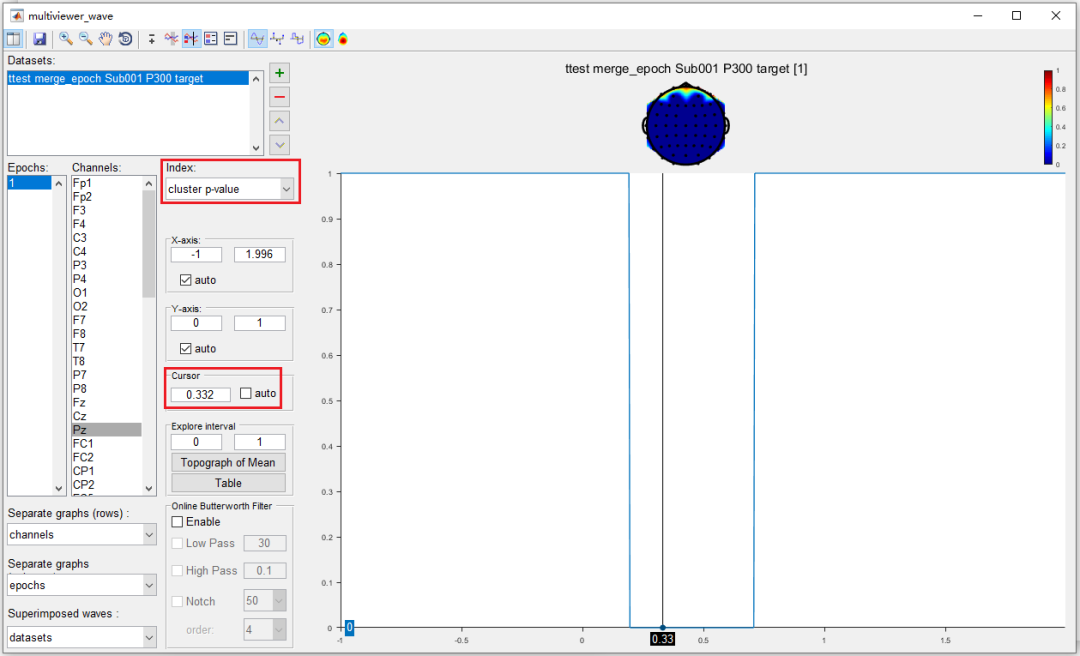This screenshot has height=656, width=1080.
Task: Select channel F3
Action: [x=107, y=210]
